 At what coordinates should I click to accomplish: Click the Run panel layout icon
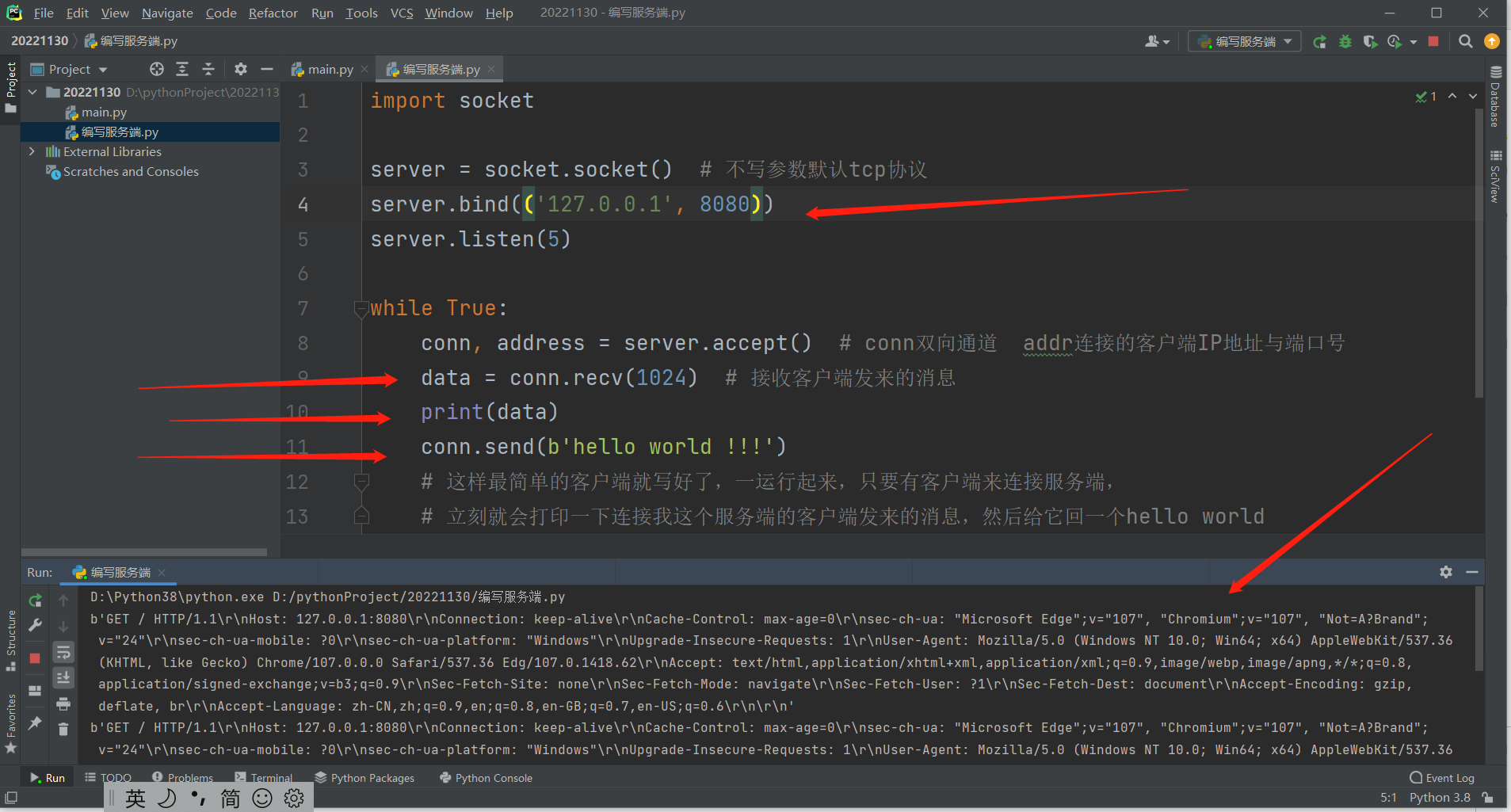(35, 691)
